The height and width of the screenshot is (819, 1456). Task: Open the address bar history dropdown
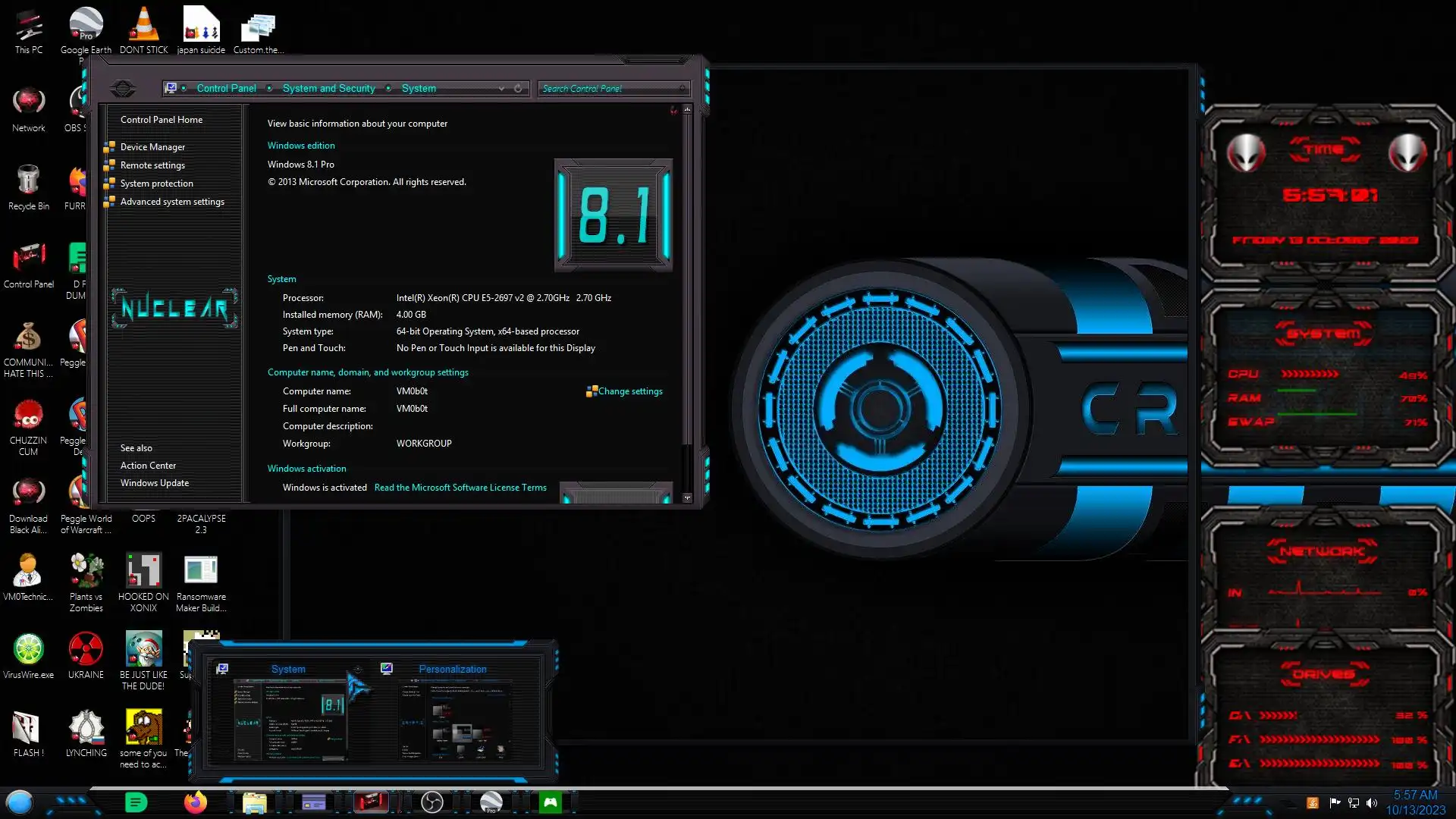[x=501, y=89]
